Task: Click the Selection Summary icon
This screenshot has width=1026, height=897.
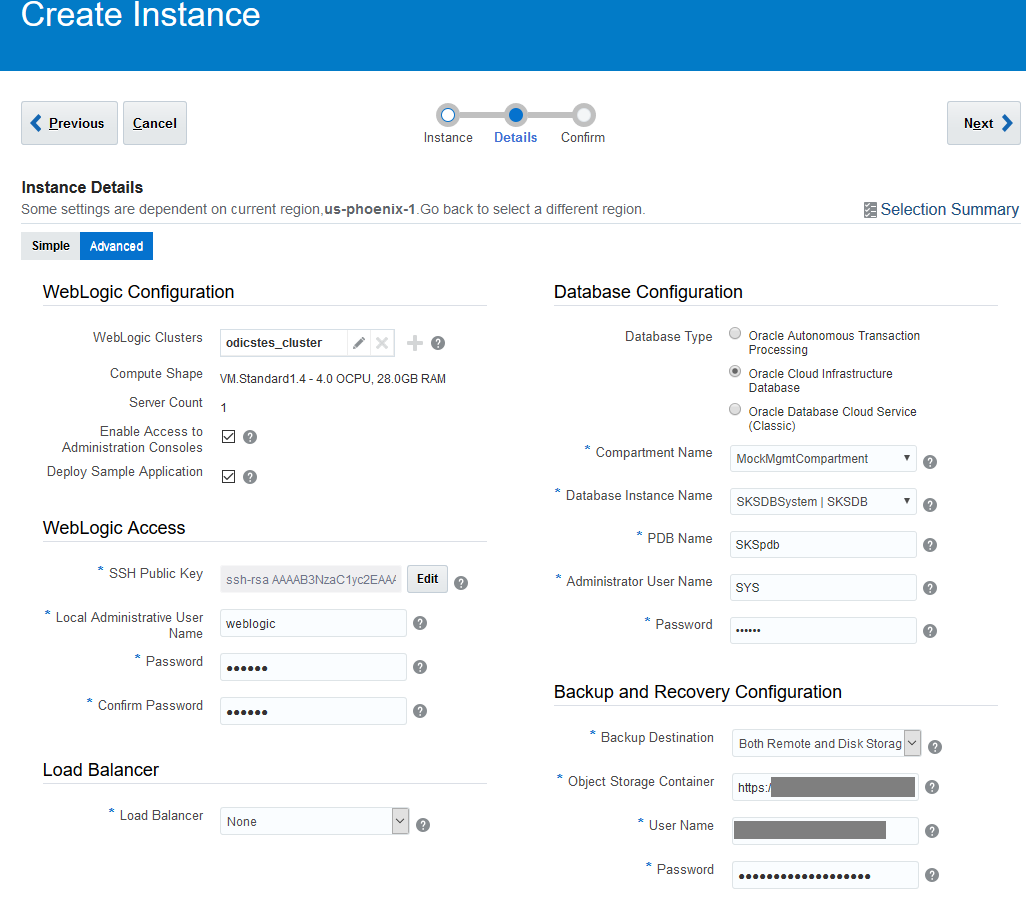Action: [871, 209]
